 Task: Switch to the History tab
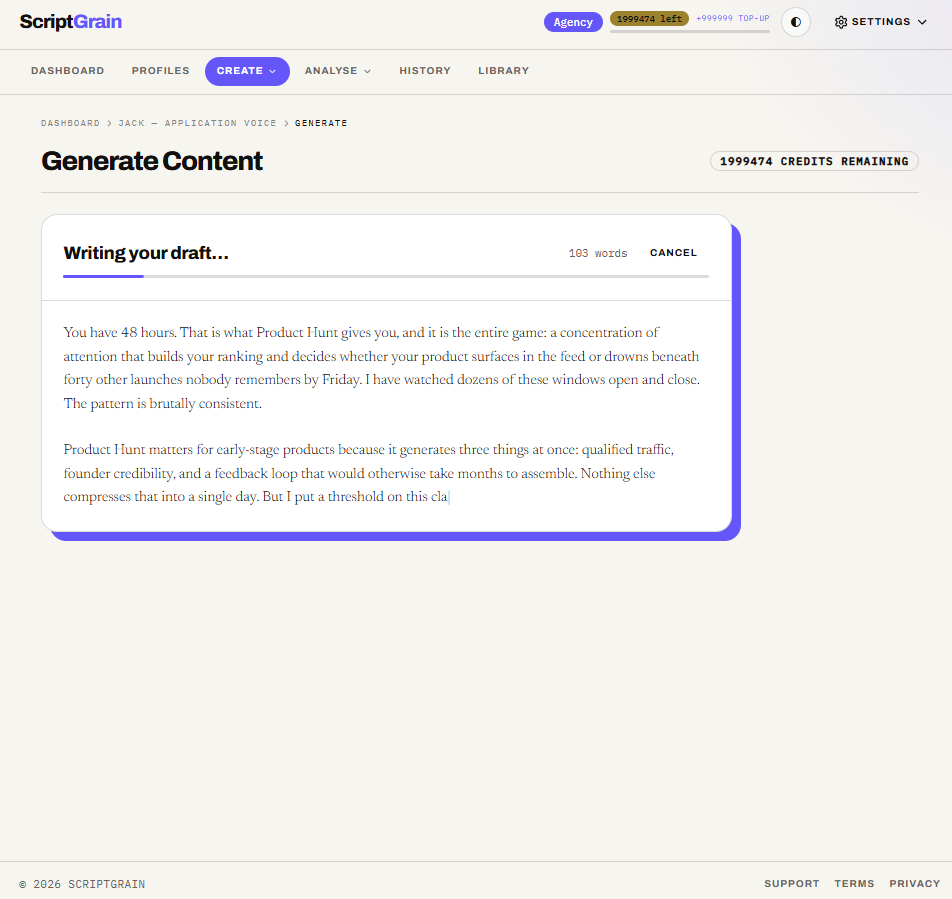(x=425, y=71)
